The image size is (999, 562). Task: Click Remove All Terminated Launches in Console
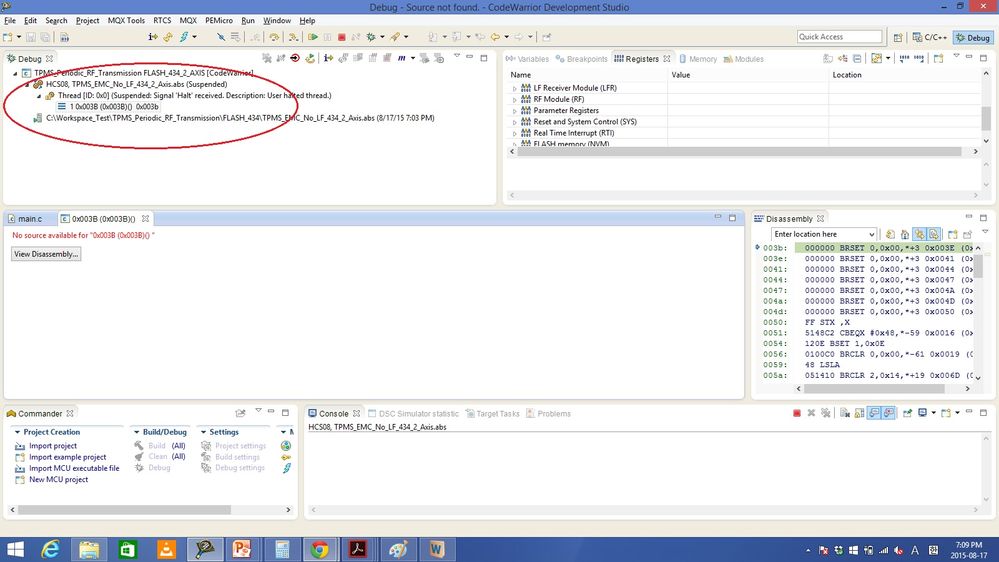(826, 413)
